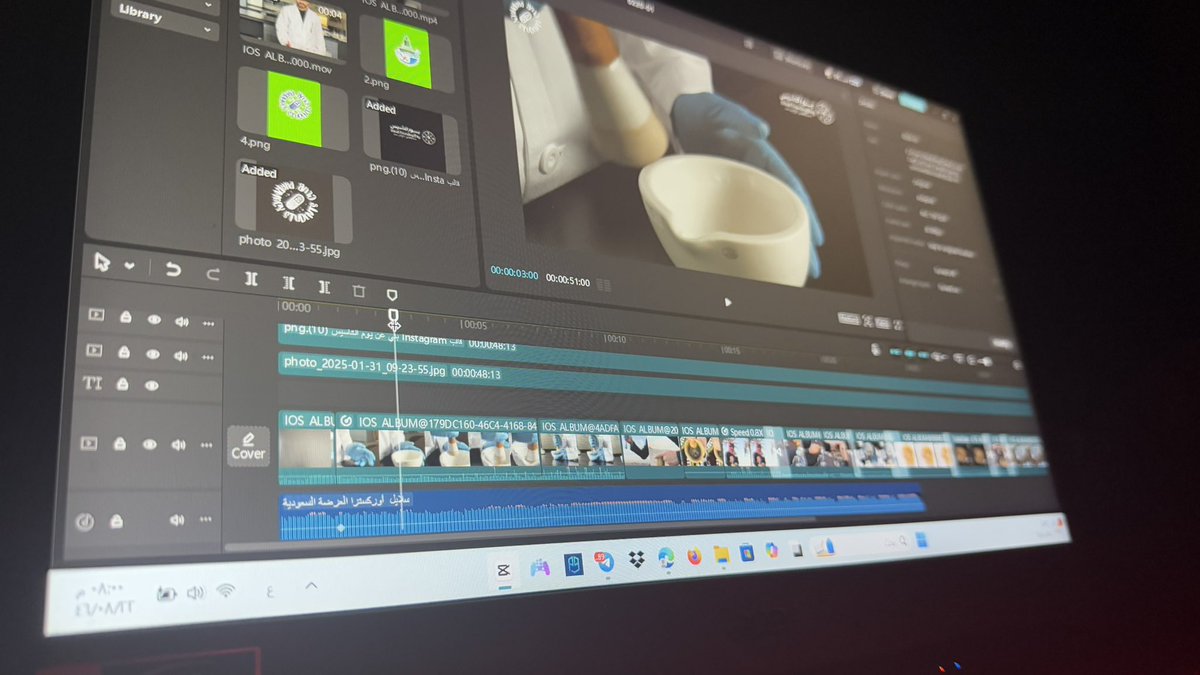1200x675 pixels.
Task: Click the volume icon in system tray
Action: (x=195, y=593)
